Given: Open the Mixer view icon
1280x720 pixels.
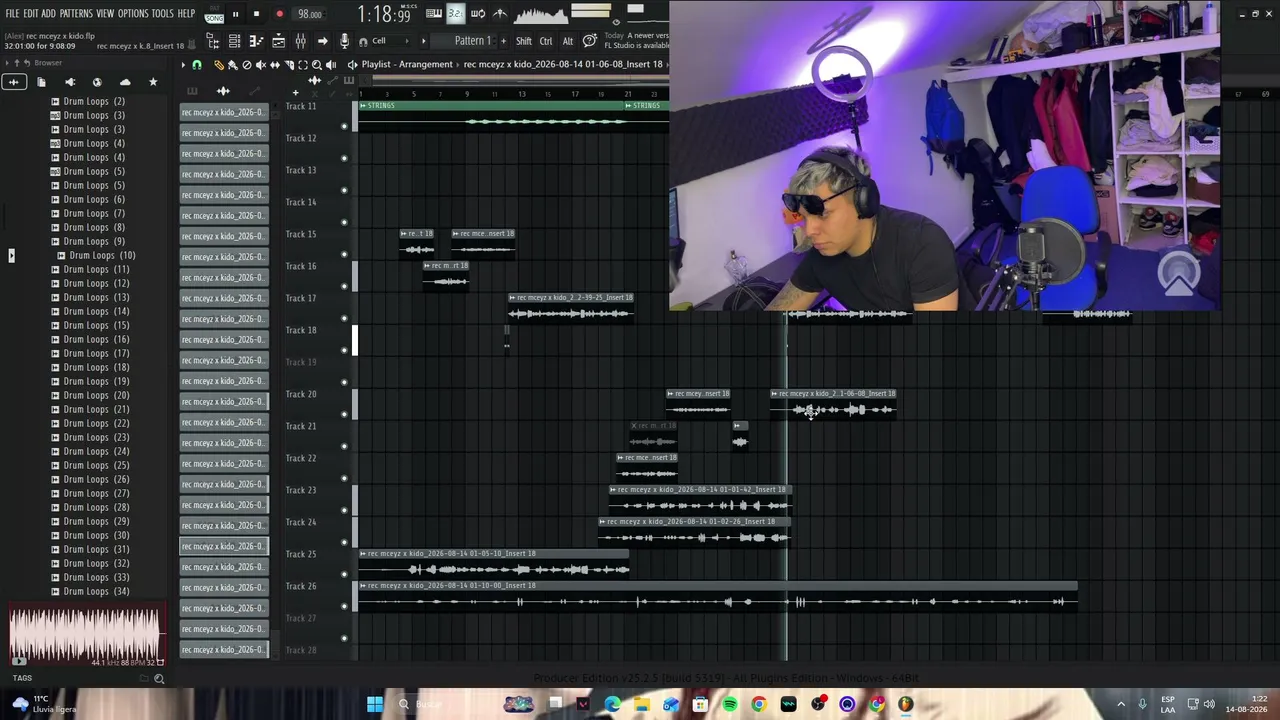Looking at the screenshot, I should pyautogui.click(x=300, y=41).
